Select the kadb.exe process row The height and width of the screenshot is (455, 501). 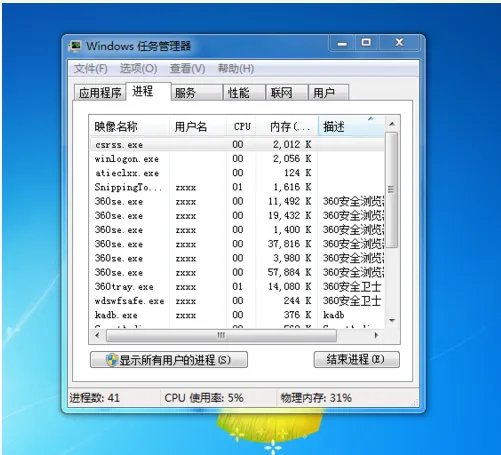tap(237, 315)
